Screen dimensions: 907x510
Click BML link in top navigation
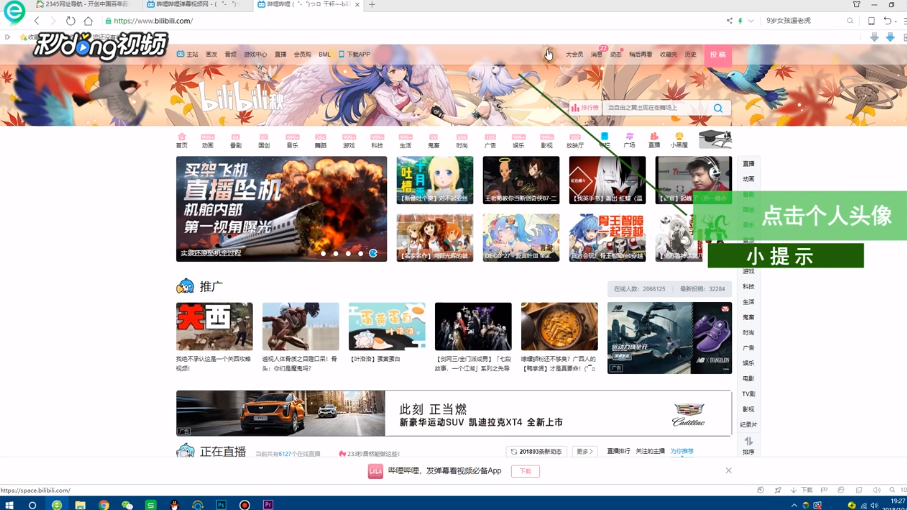[x=325, y=54]
